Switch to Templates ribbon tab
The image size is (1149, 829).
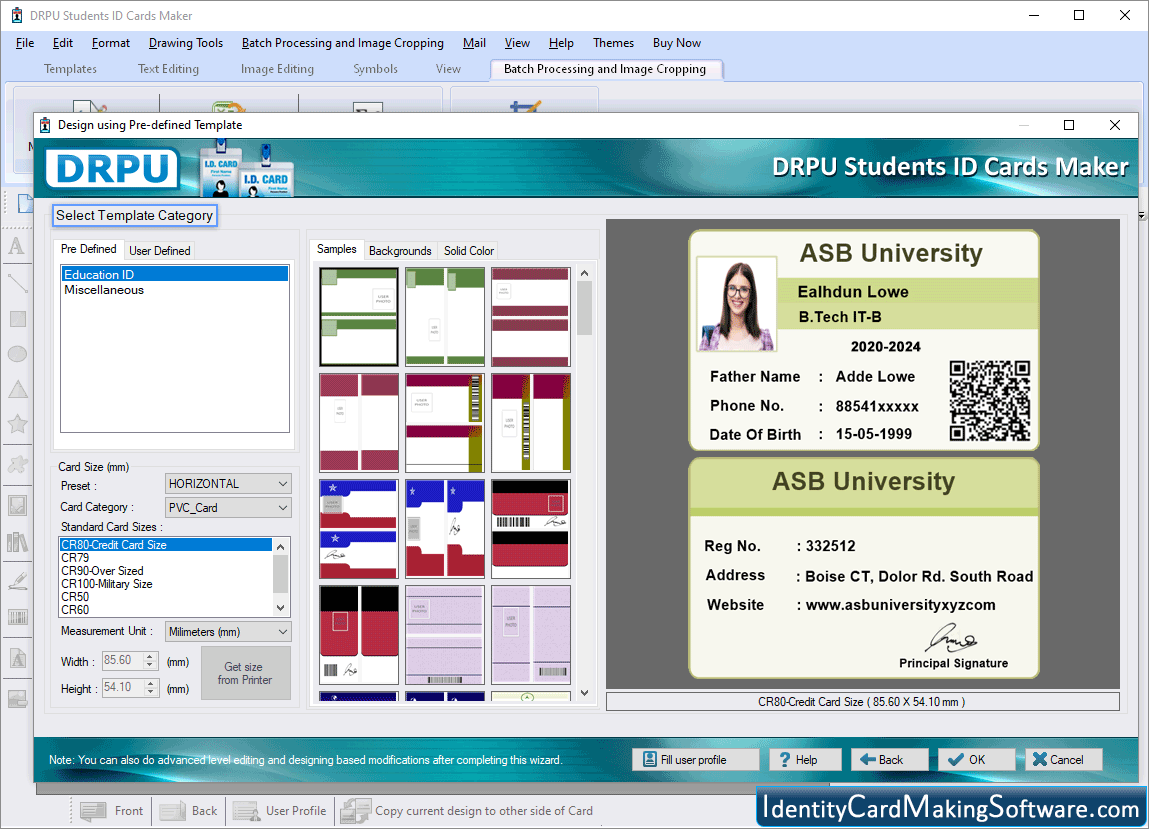click(70, 69)
